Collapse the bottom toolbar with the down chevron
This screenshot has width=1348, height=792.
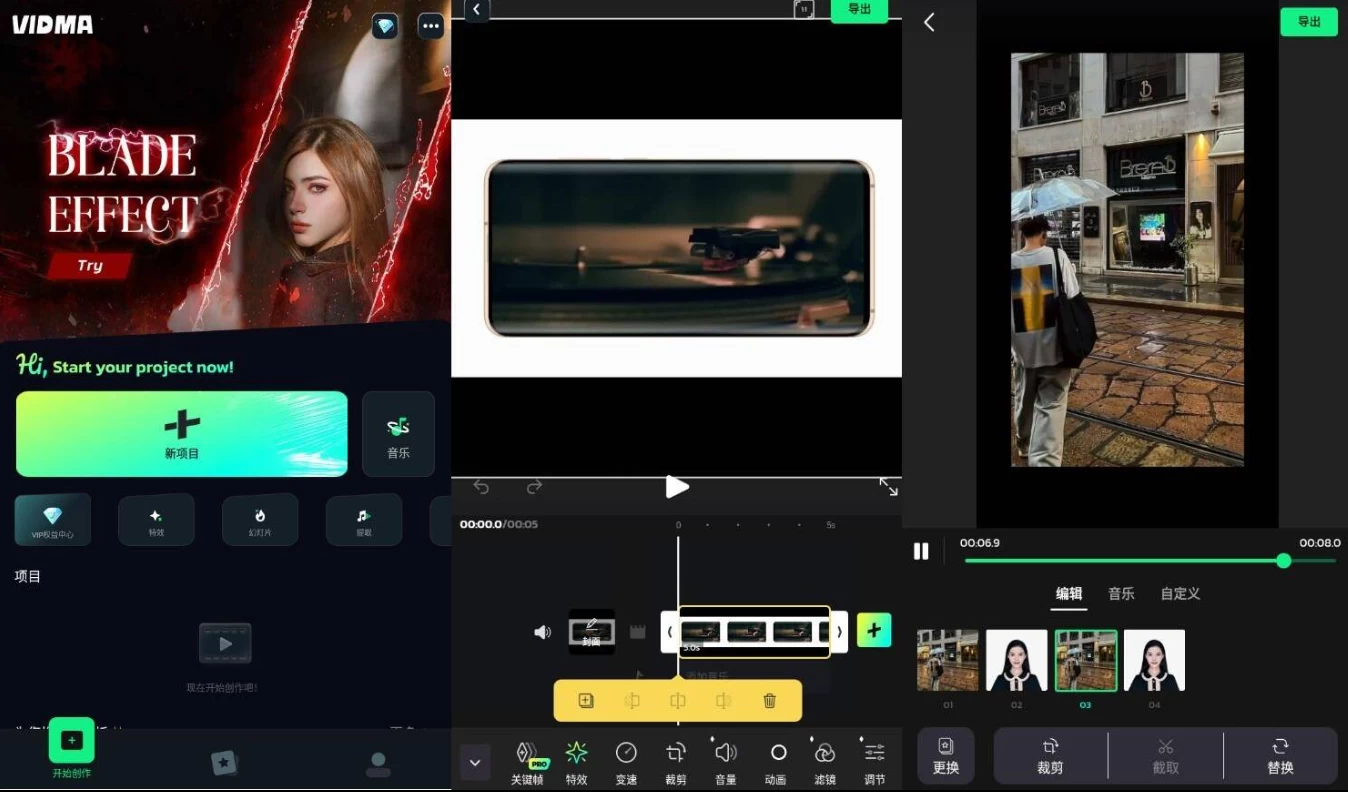475,762
